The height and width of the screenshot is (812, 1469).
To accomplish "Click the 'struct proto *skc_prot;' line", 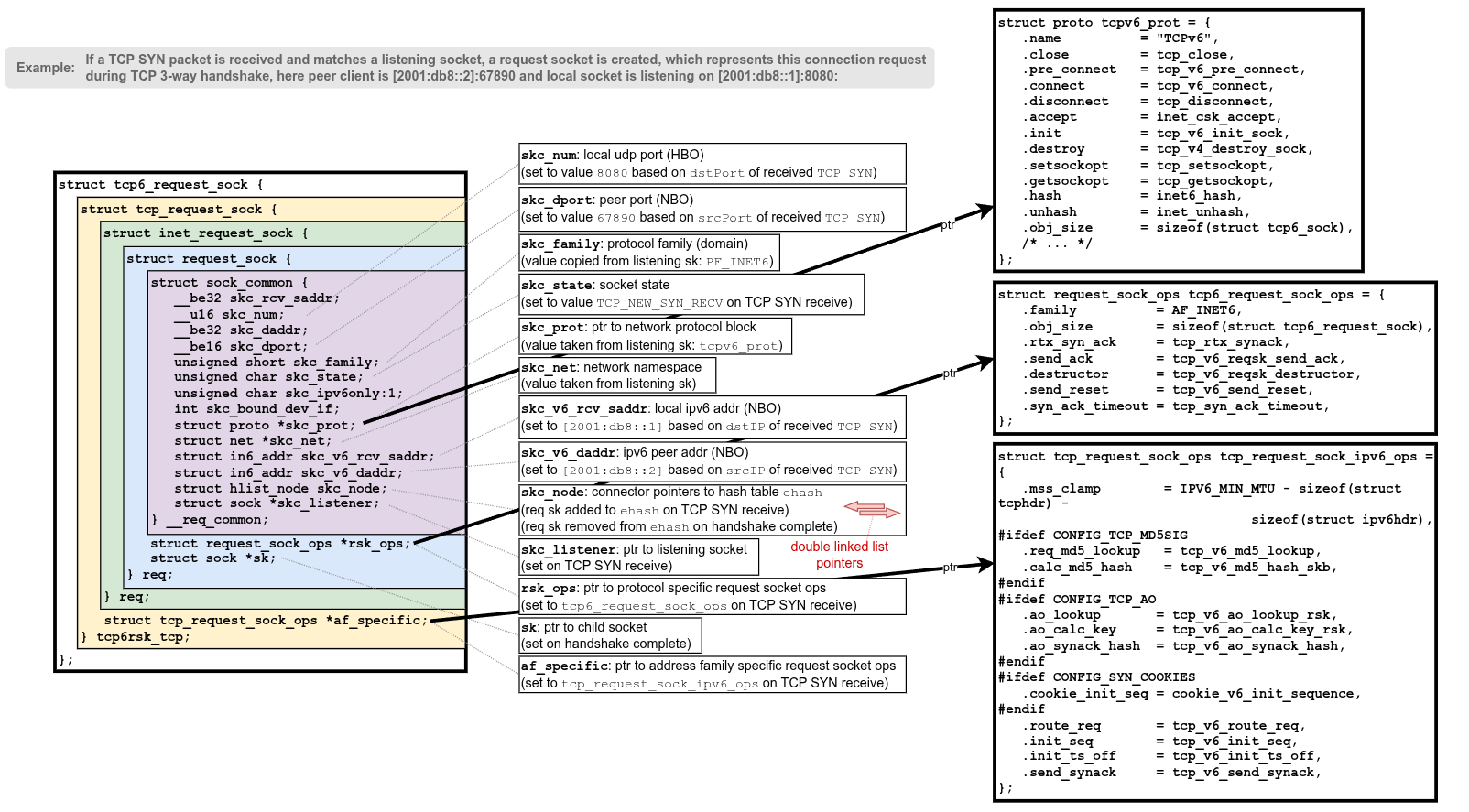I will [x=263, y=425].
